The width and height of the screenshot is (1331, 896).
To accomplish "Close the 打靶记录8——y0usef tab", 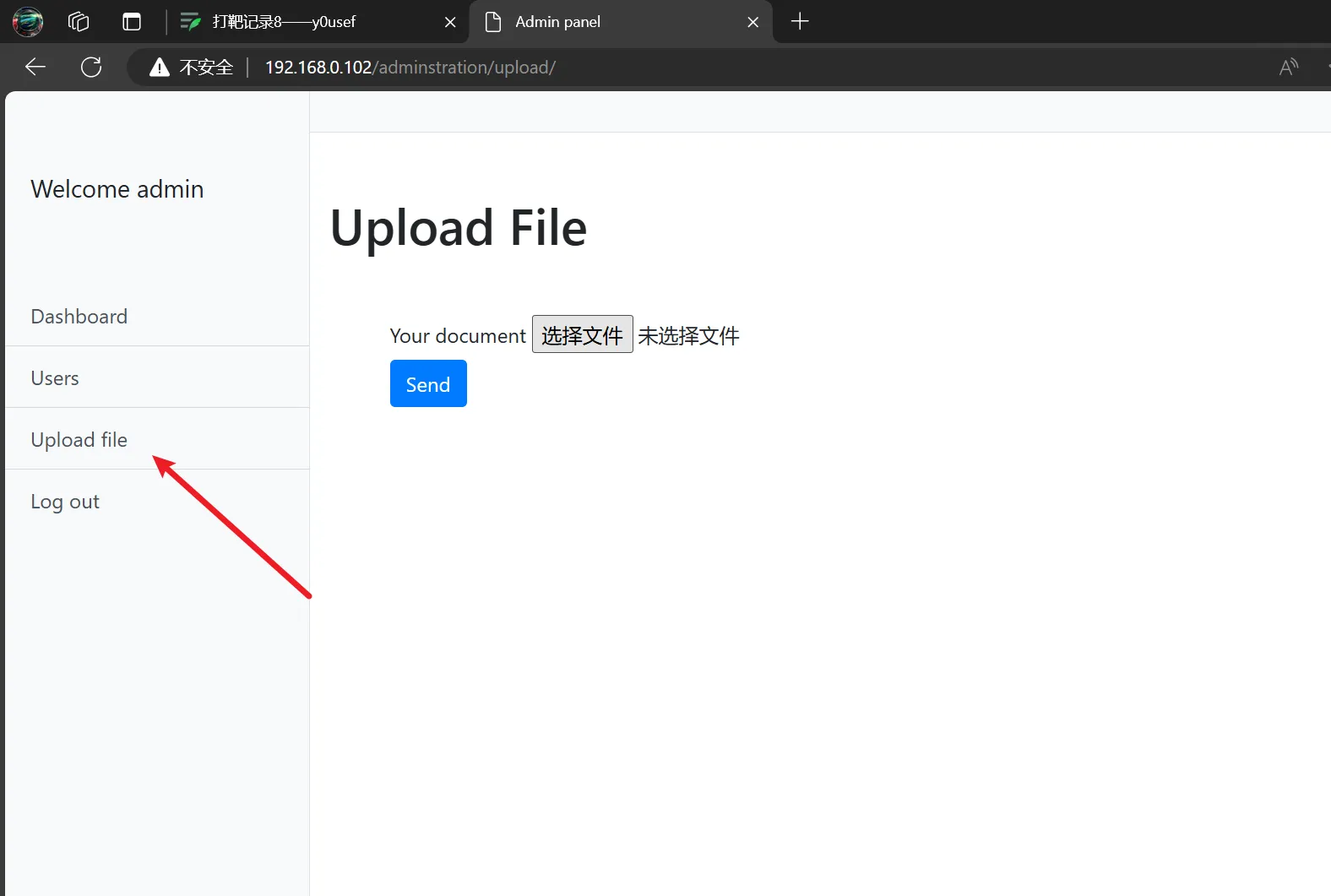I will coord(450,22).
